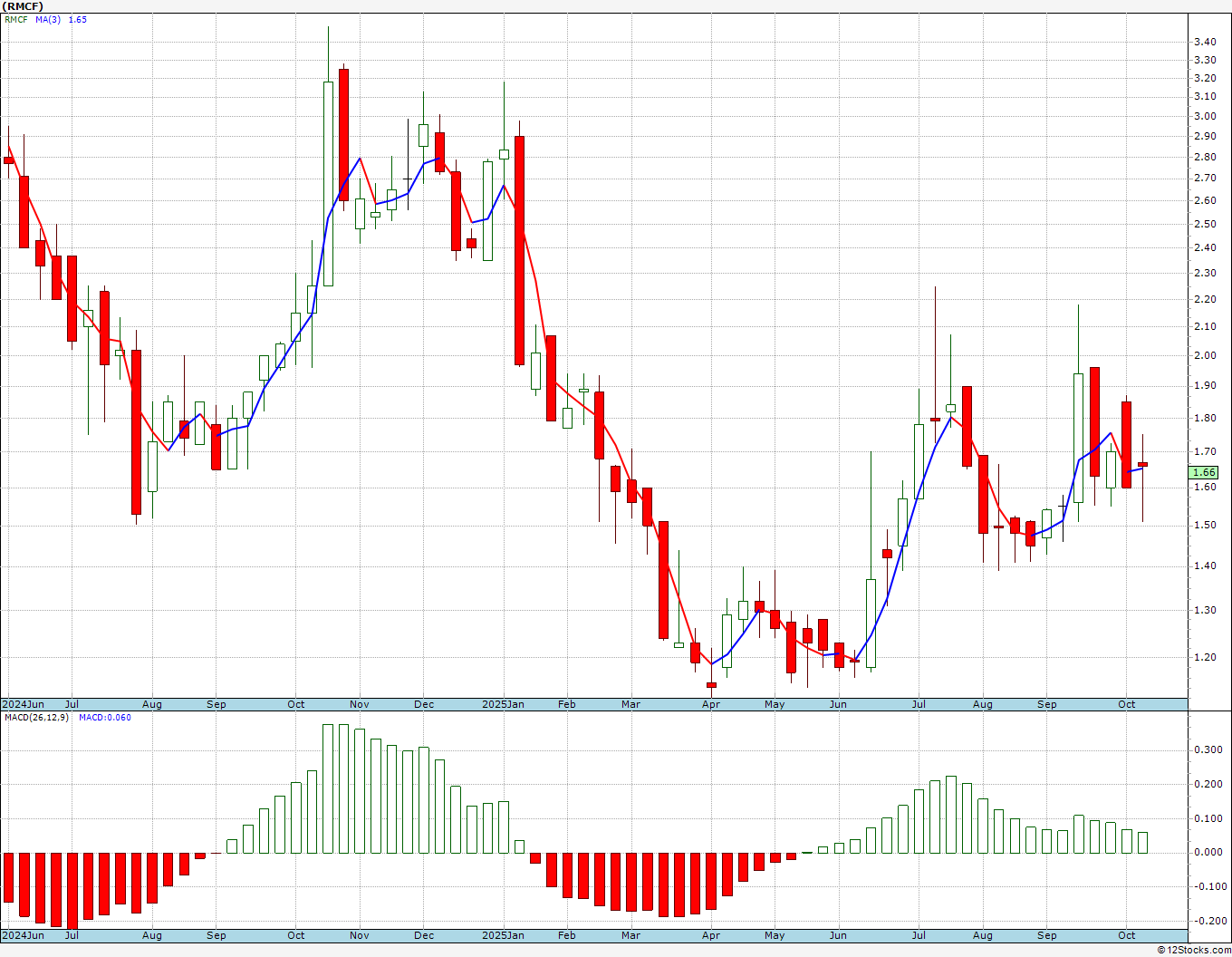This screenshot has height=957, width=1232.
Task: Click the 0.200 MACD axis label
Action: click(1207, 784)
